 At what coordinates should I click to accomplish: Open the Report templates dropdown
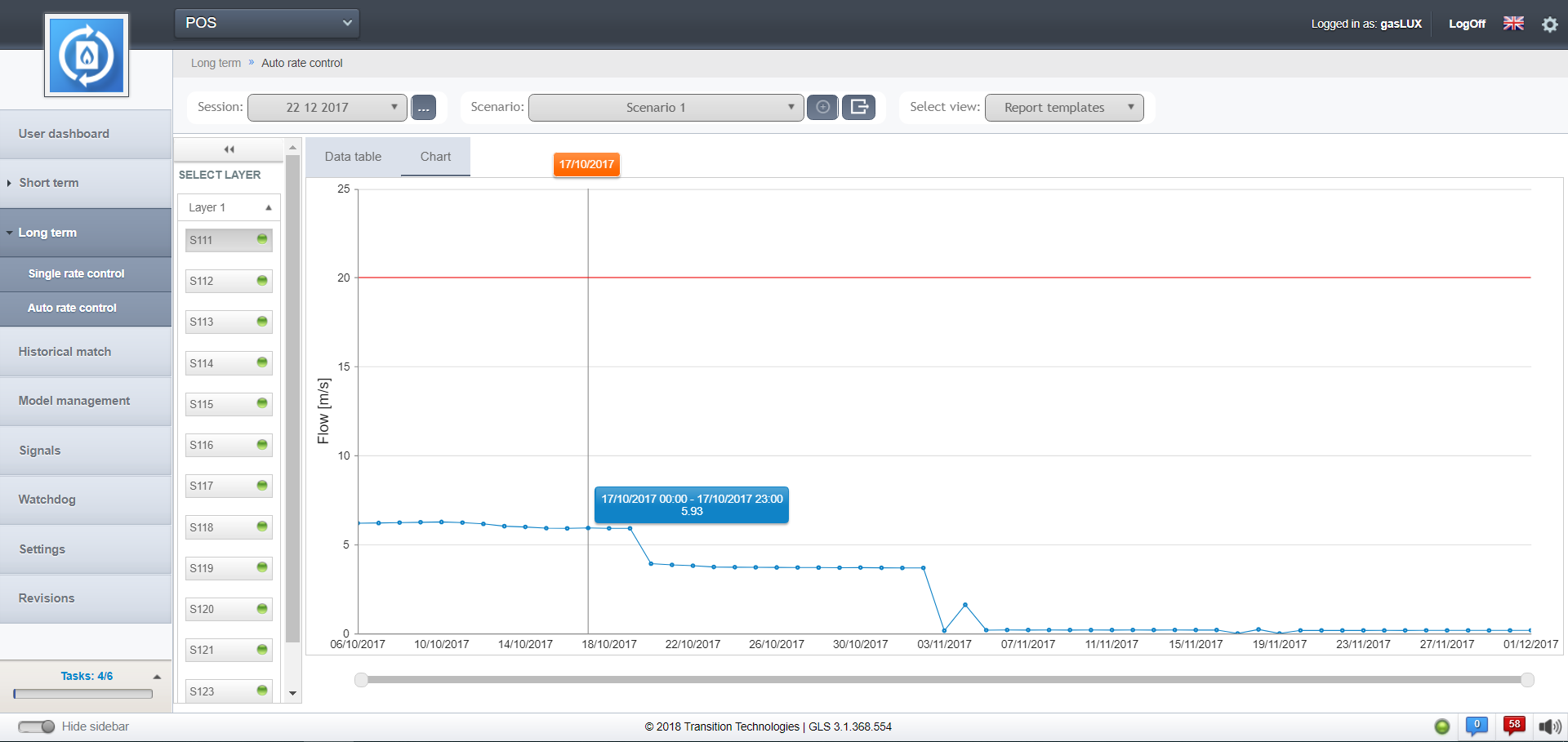click(x=1063, y=108)
